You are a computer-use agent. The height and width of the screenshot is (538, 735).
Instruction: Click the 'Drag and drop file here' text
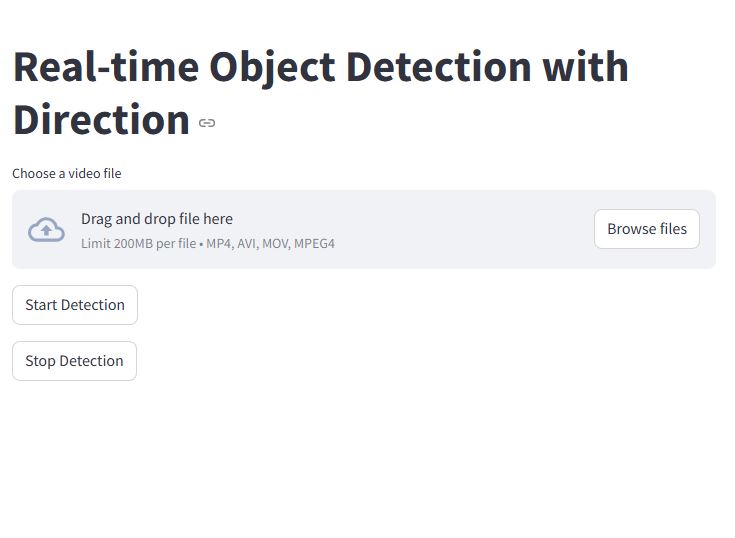(x=157, y=219)
